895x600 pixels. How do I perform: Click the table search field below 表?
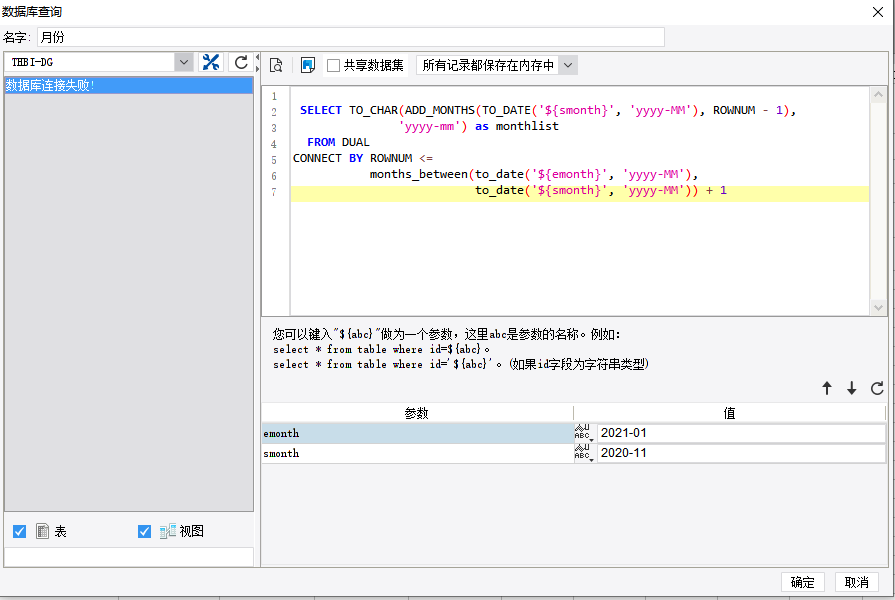tap(129, 557)
